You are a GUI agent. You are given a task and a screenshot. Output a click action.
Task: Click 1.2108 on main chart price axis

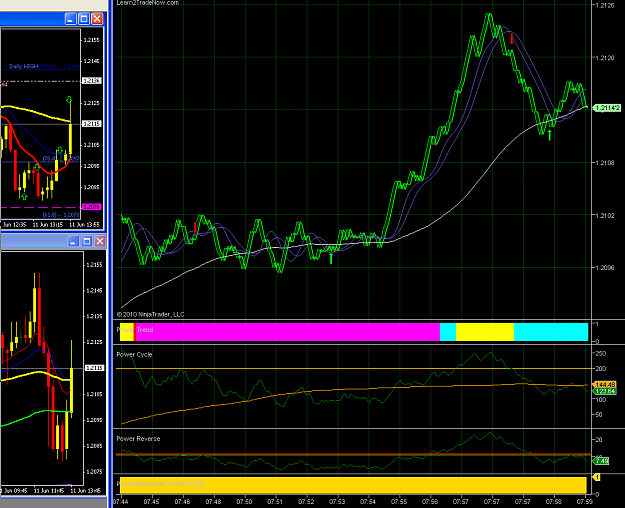(x=605, y=163)
